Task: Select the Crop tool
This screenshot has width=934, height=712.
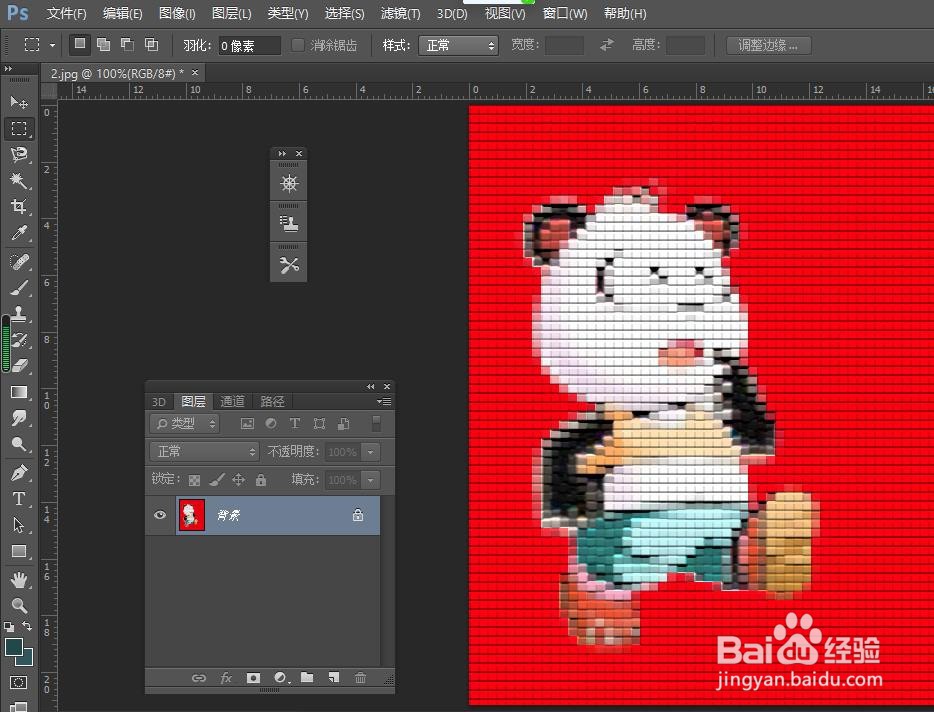Action: (x=18, y=206)
